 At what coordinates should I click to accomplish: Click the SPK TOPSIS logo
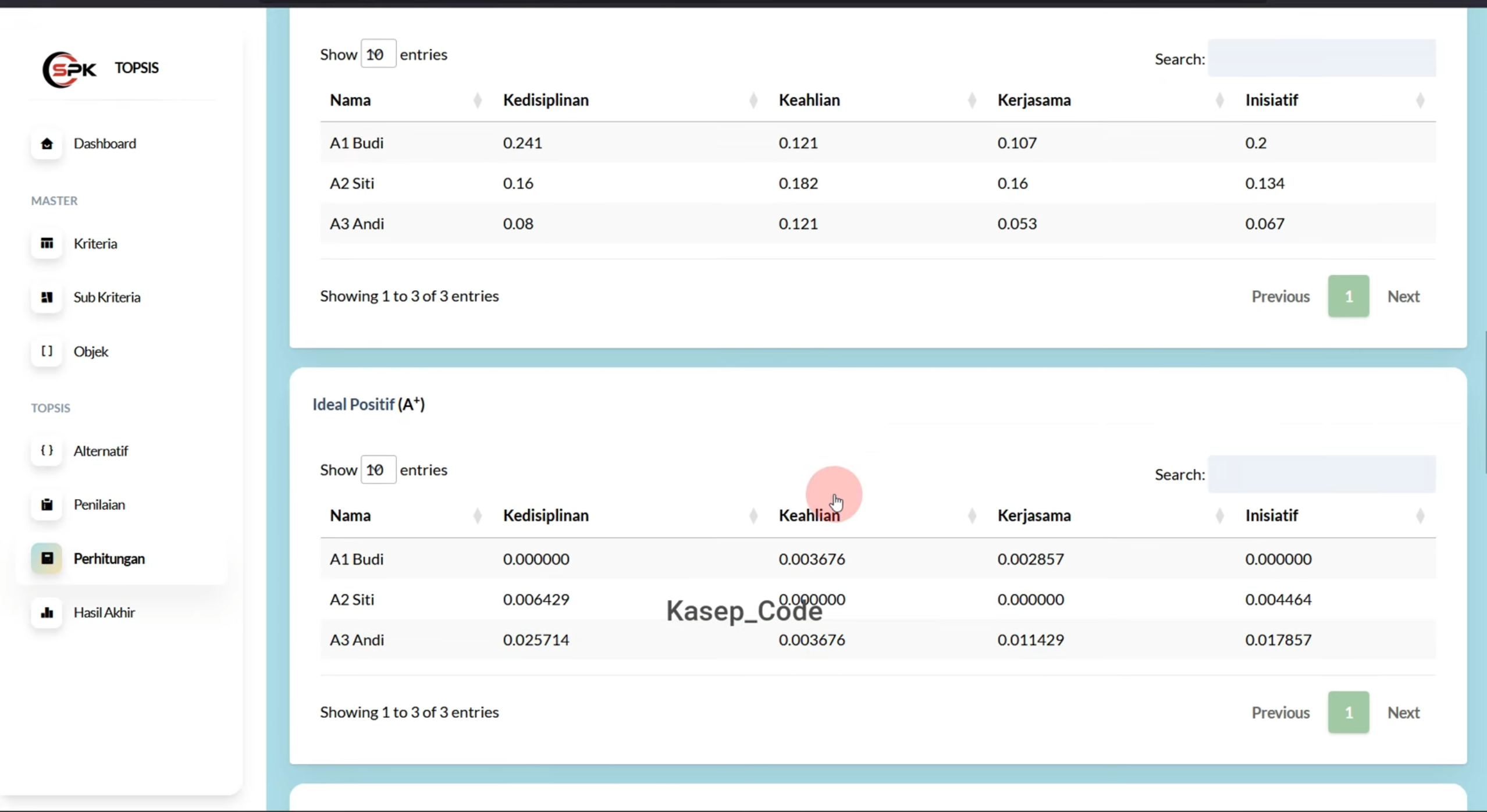[x=100, y=69]
